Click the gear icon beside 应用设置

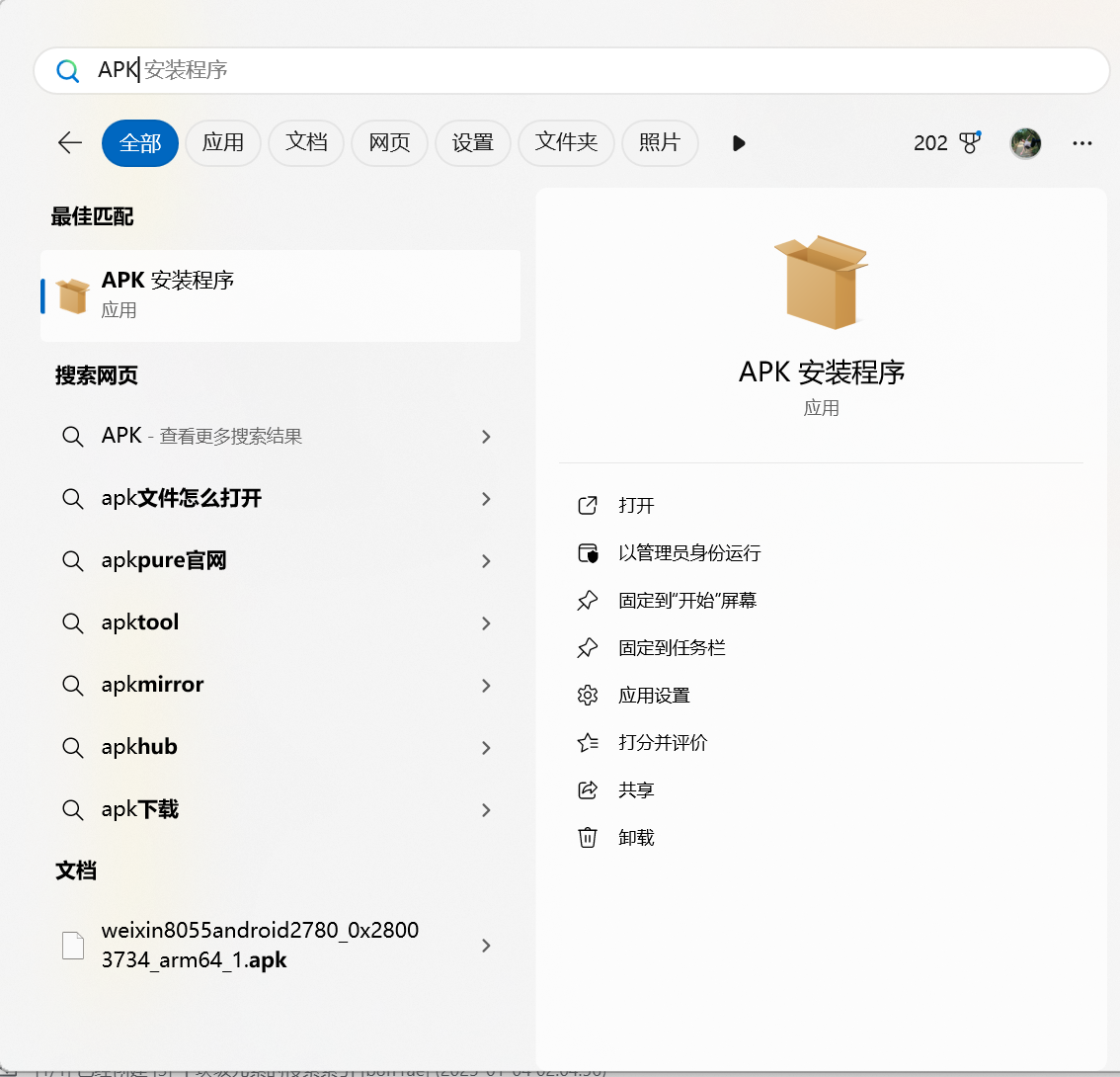[587, 696]
